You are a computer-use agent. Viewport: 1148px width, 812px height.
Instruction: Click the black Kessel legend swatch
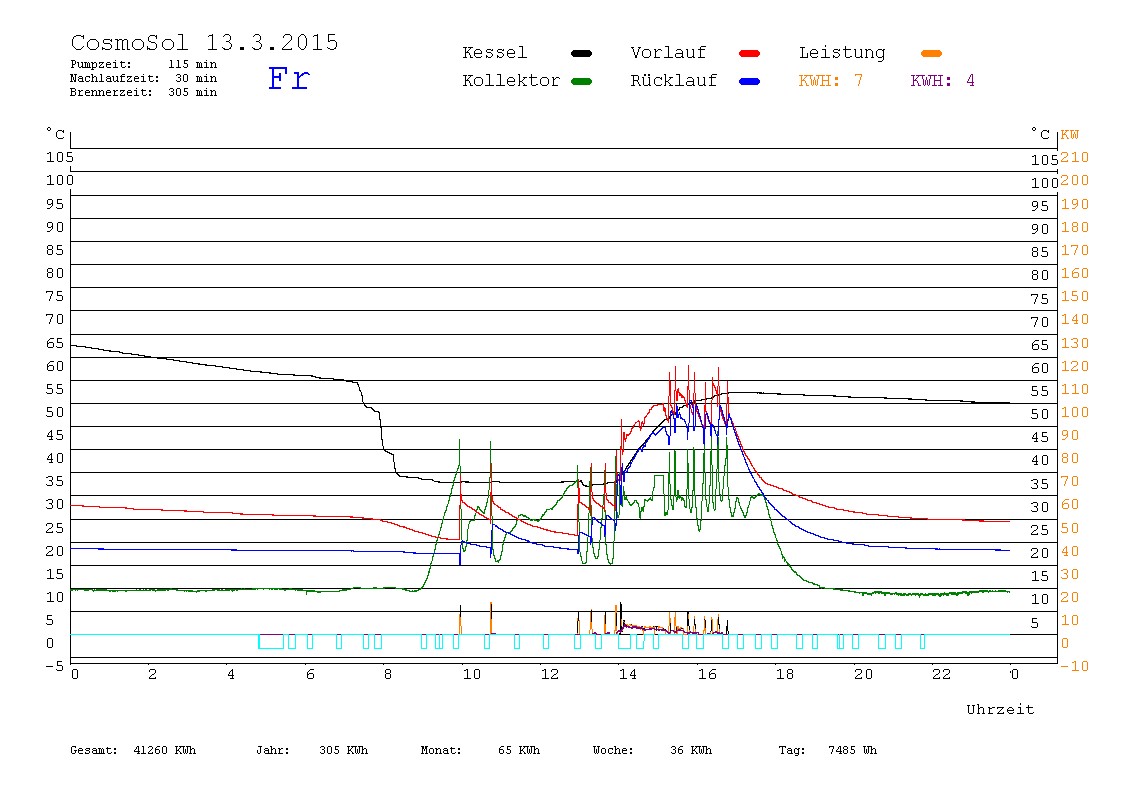tap(581, 53)
